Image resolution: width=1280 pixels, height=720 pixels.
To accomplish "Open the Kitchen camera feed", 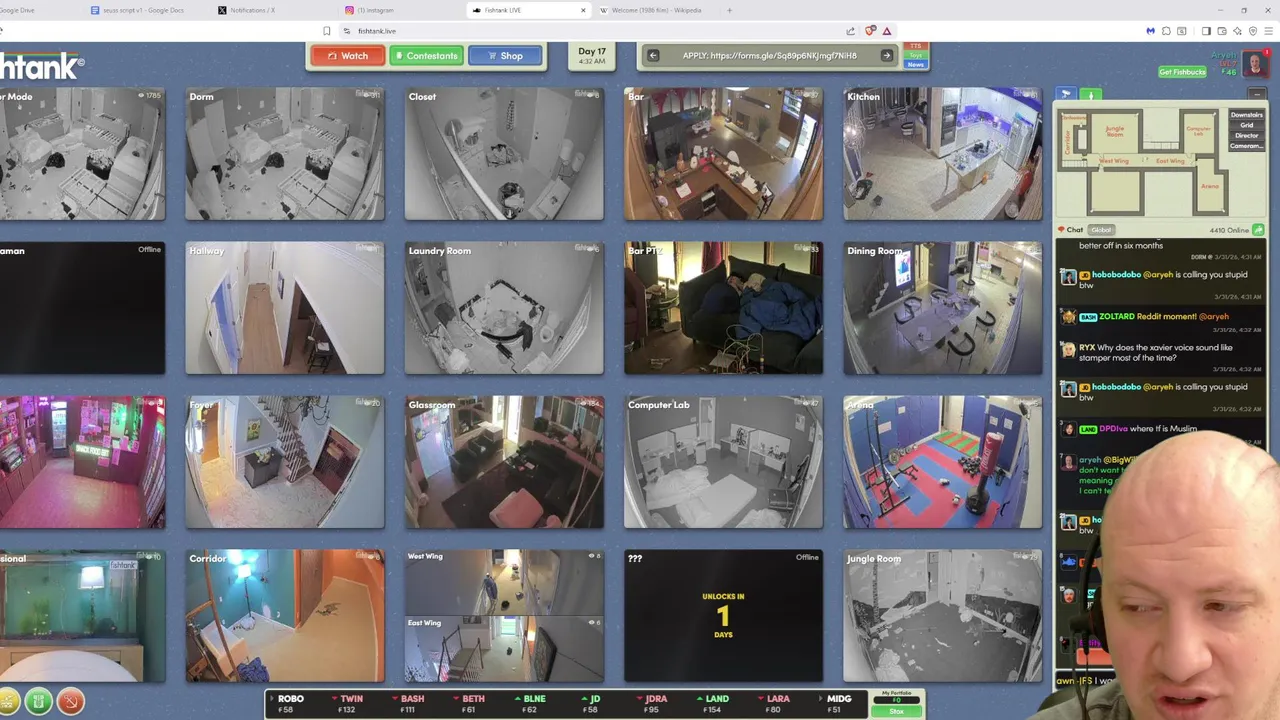I will point(943,154).
